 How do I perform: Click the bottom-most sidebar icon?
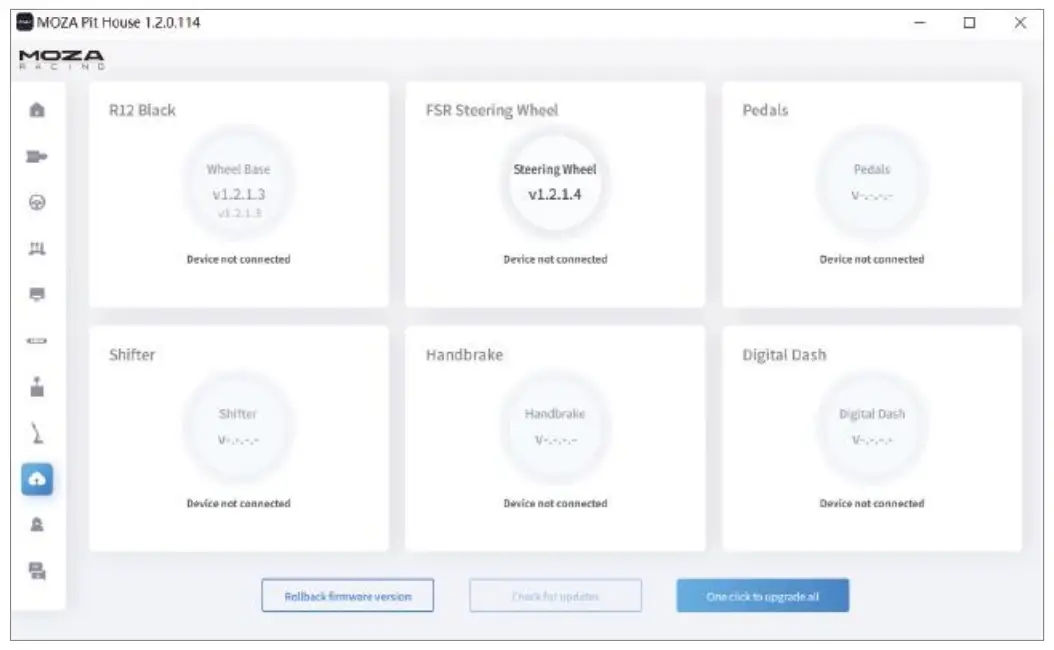[x=38, y=570]
